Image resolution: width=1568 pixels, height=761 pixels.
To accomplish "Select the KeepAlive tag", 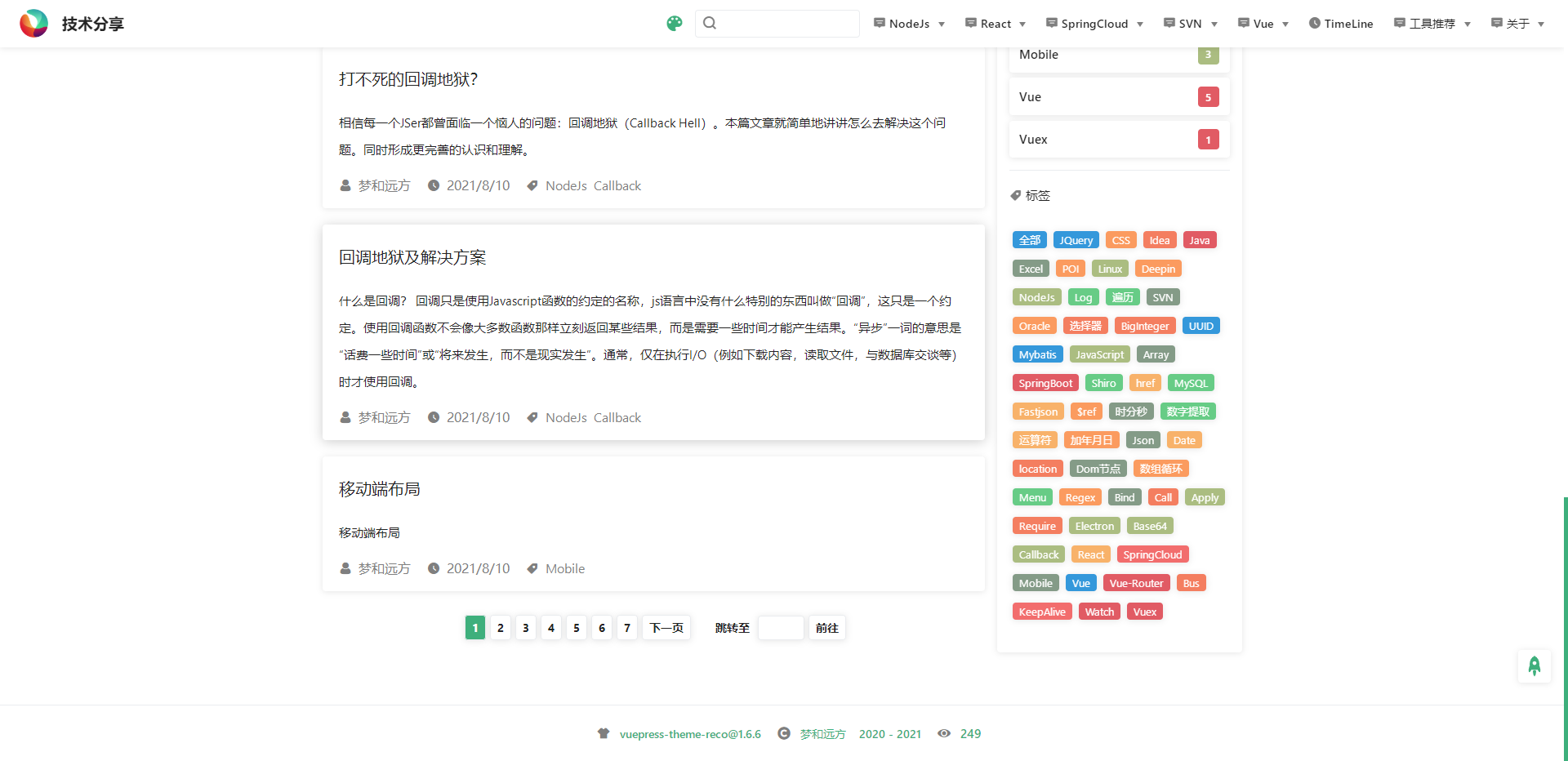I will 1042,612.
